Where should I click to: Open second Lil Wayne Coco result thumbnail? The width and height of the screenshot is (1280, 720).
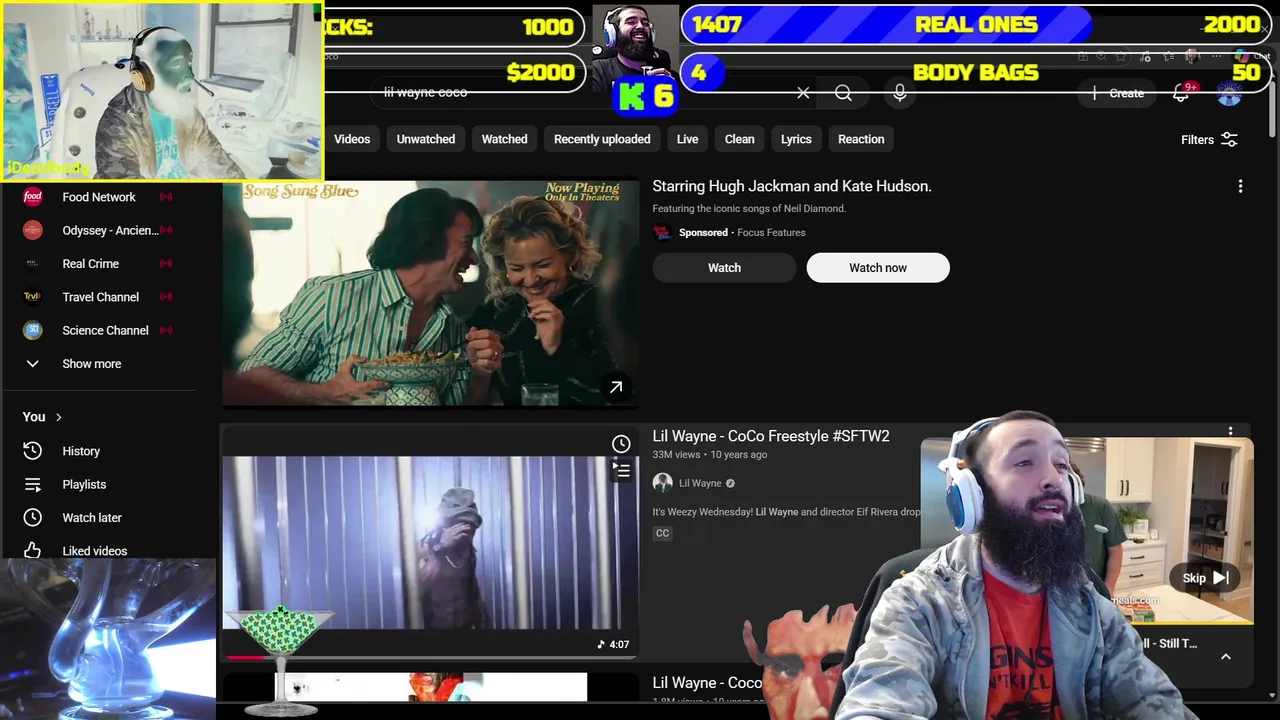[x=430, y=688]
